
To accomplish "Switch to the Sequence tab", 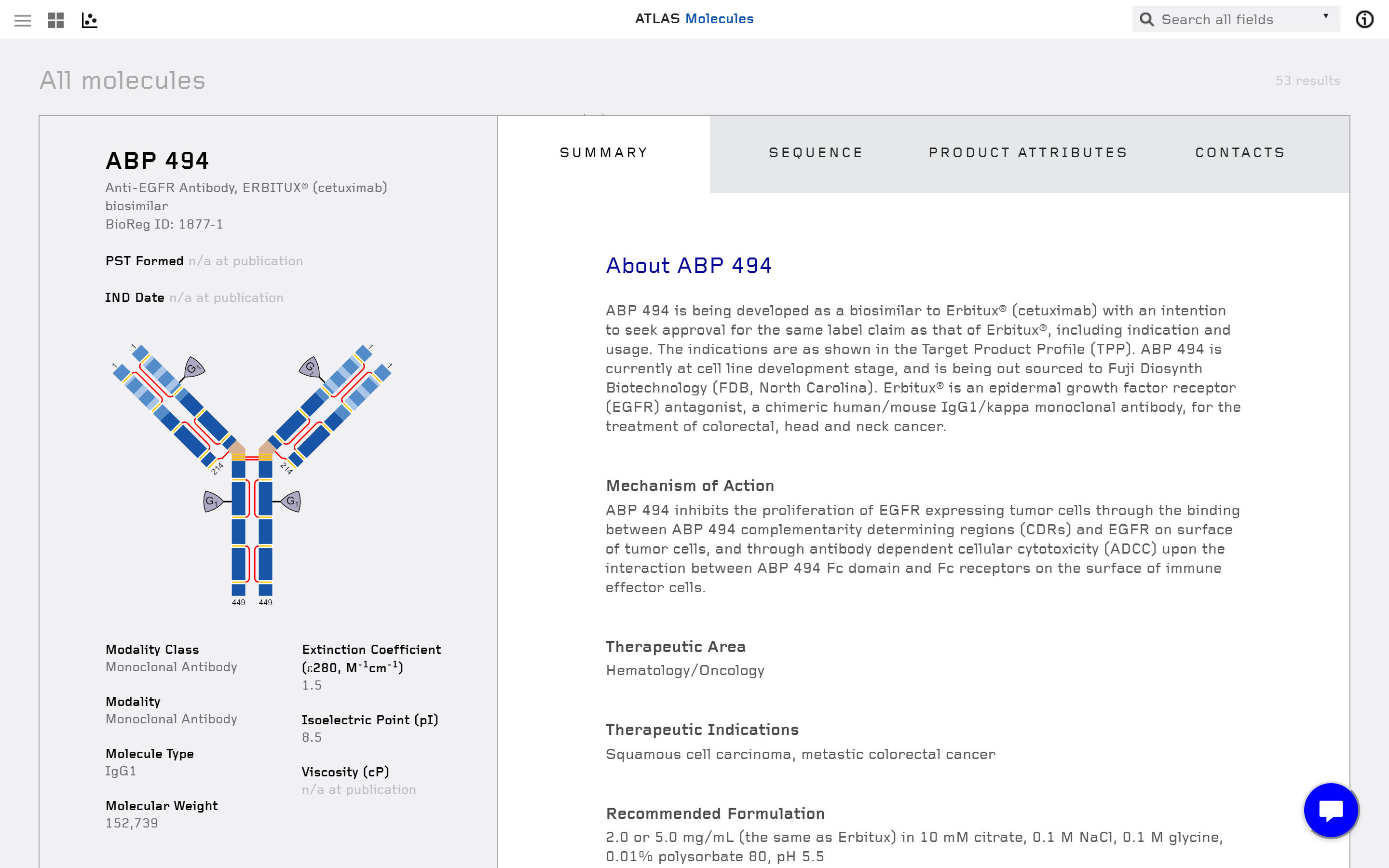I will 816,152.
